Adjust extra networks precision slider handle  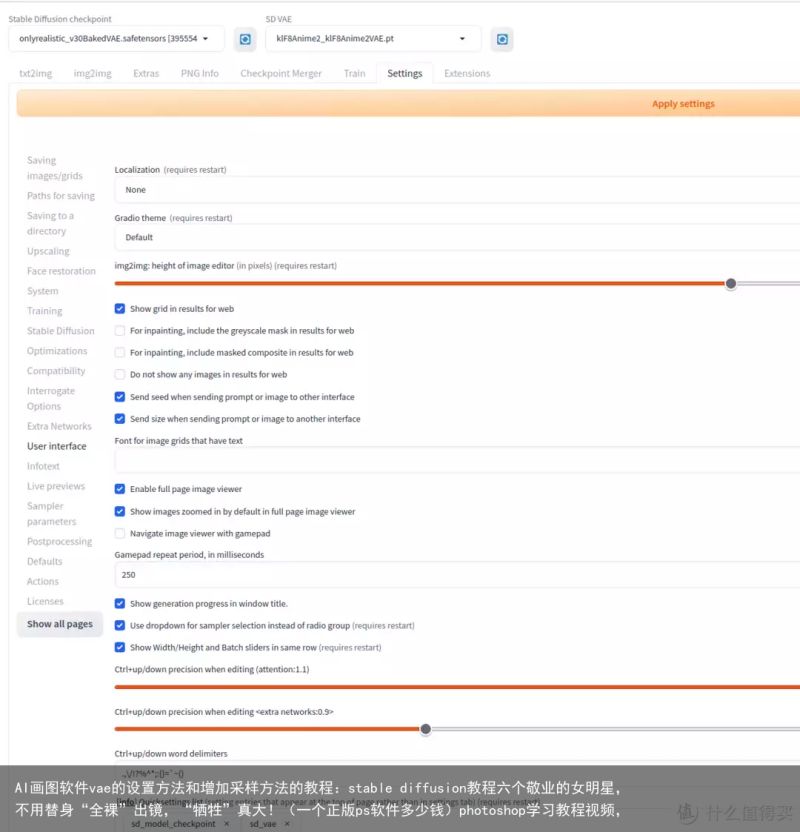(x=425, y=729)
